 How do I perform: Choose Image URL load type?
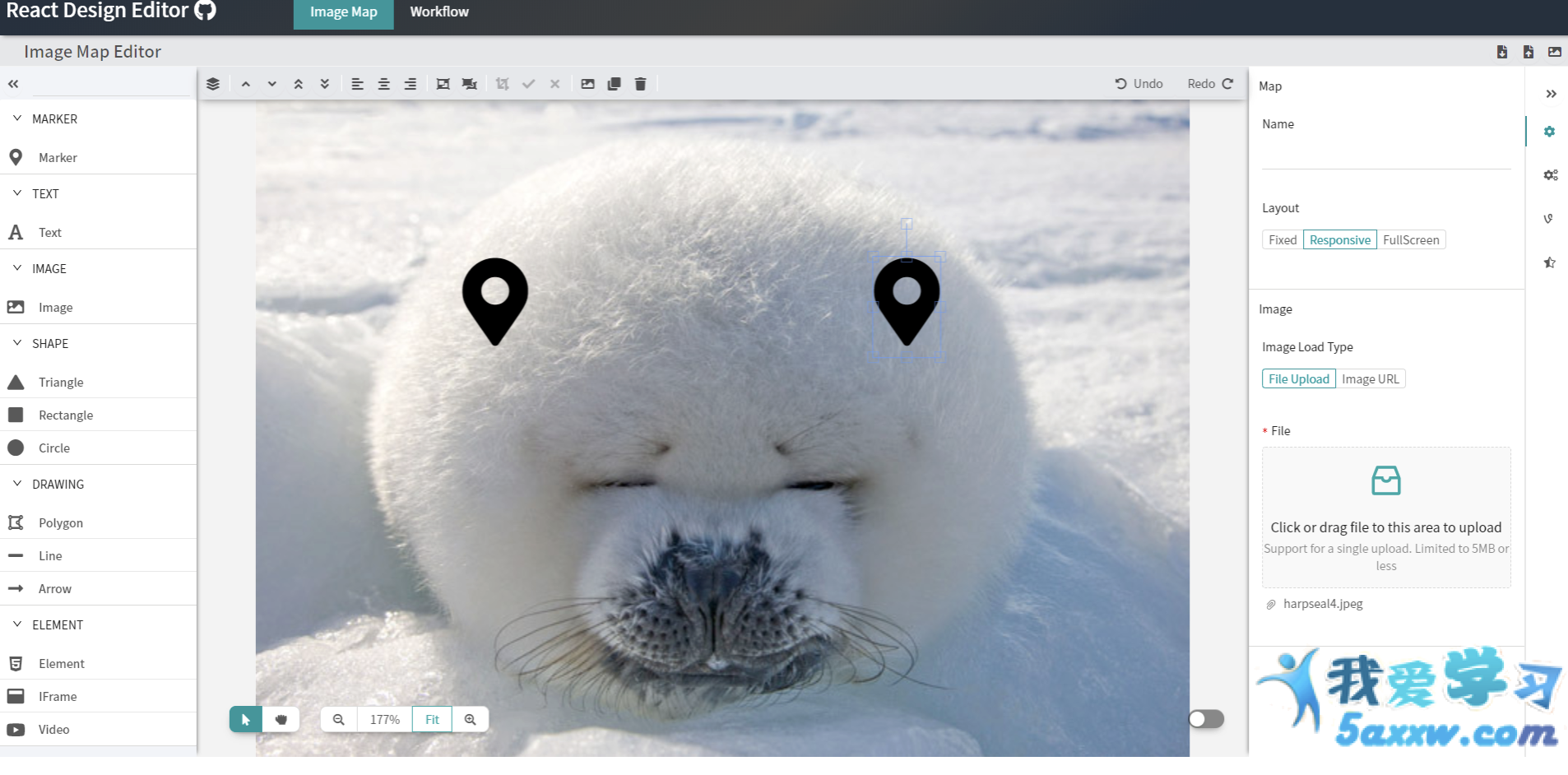click(x=1371, y=379)
